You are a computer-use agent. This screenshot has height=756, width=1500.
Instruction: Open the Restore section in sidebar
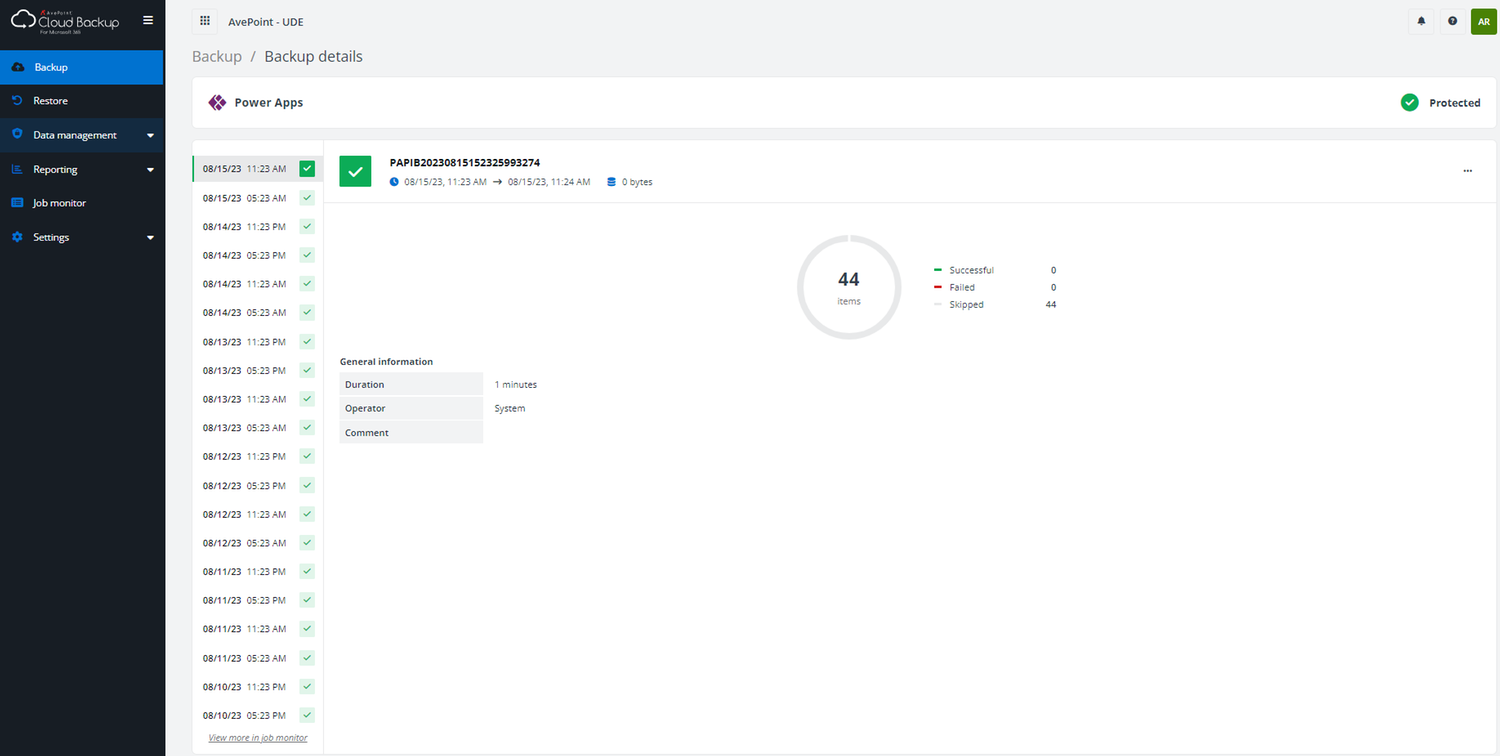click(x=82, y=101)
